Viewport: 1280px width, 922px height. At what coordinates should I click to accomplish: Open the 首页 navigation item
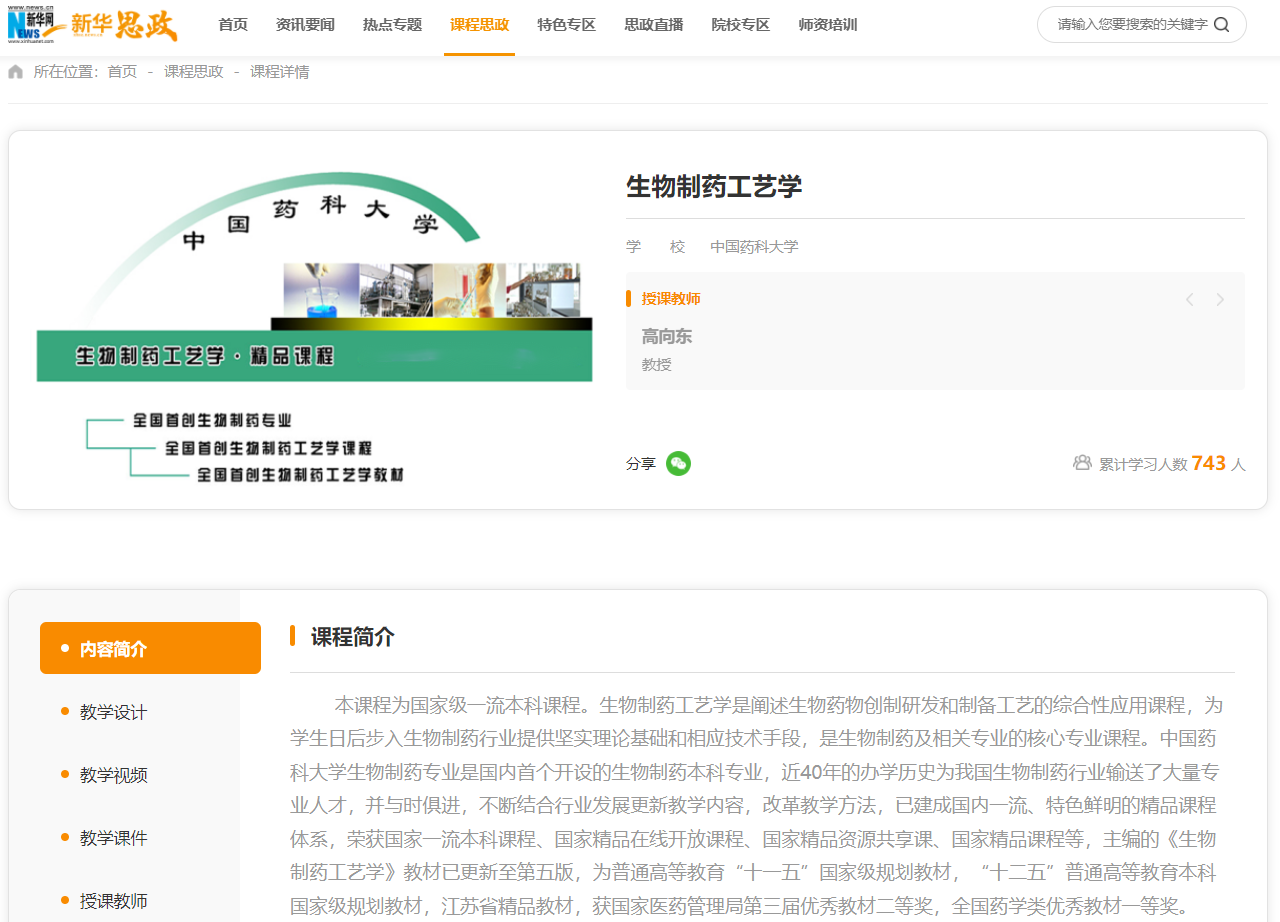click(233, 25)
